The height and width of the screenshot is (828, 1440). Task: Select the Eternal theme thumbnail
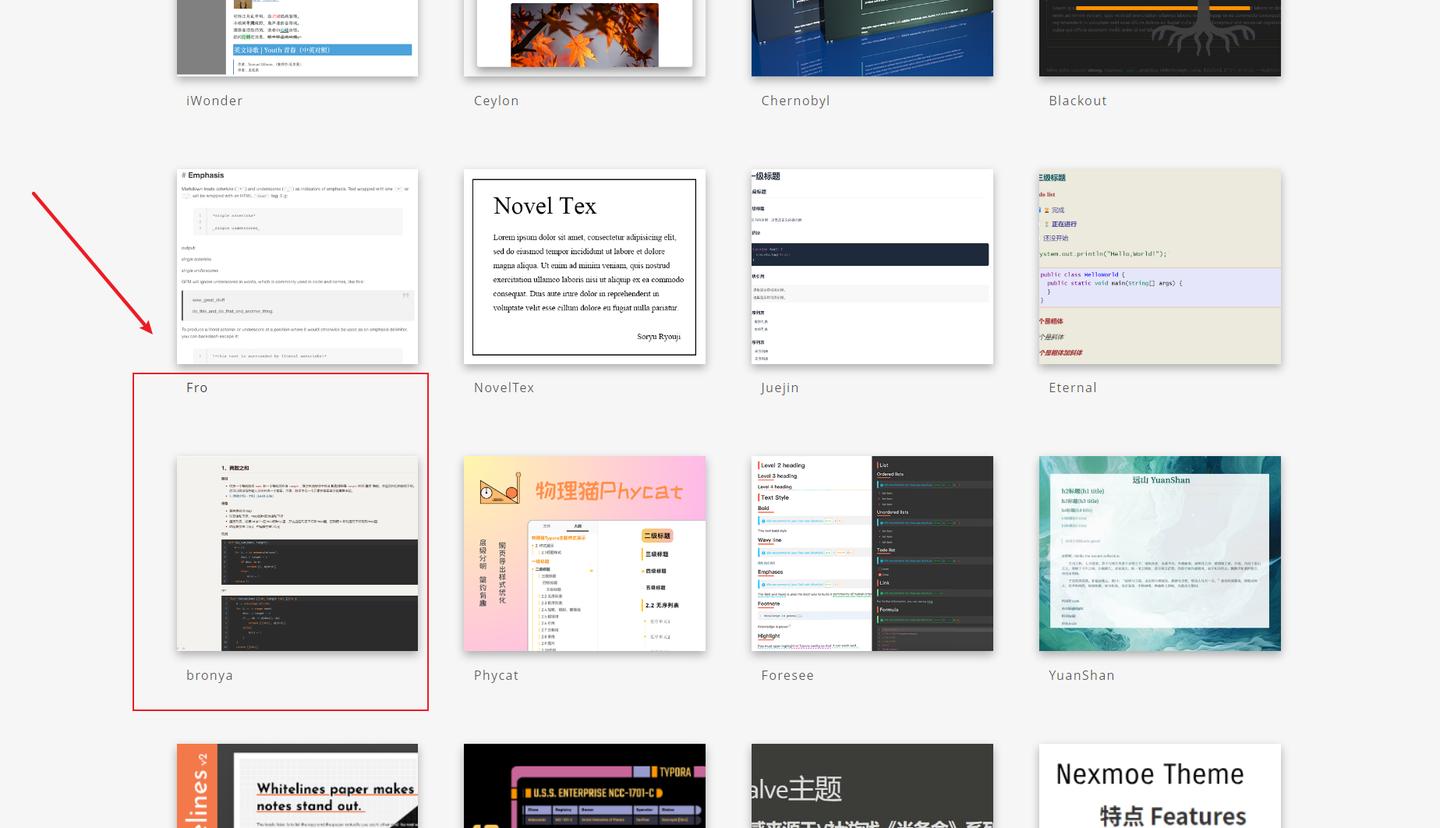click(x=1160, y=266)
